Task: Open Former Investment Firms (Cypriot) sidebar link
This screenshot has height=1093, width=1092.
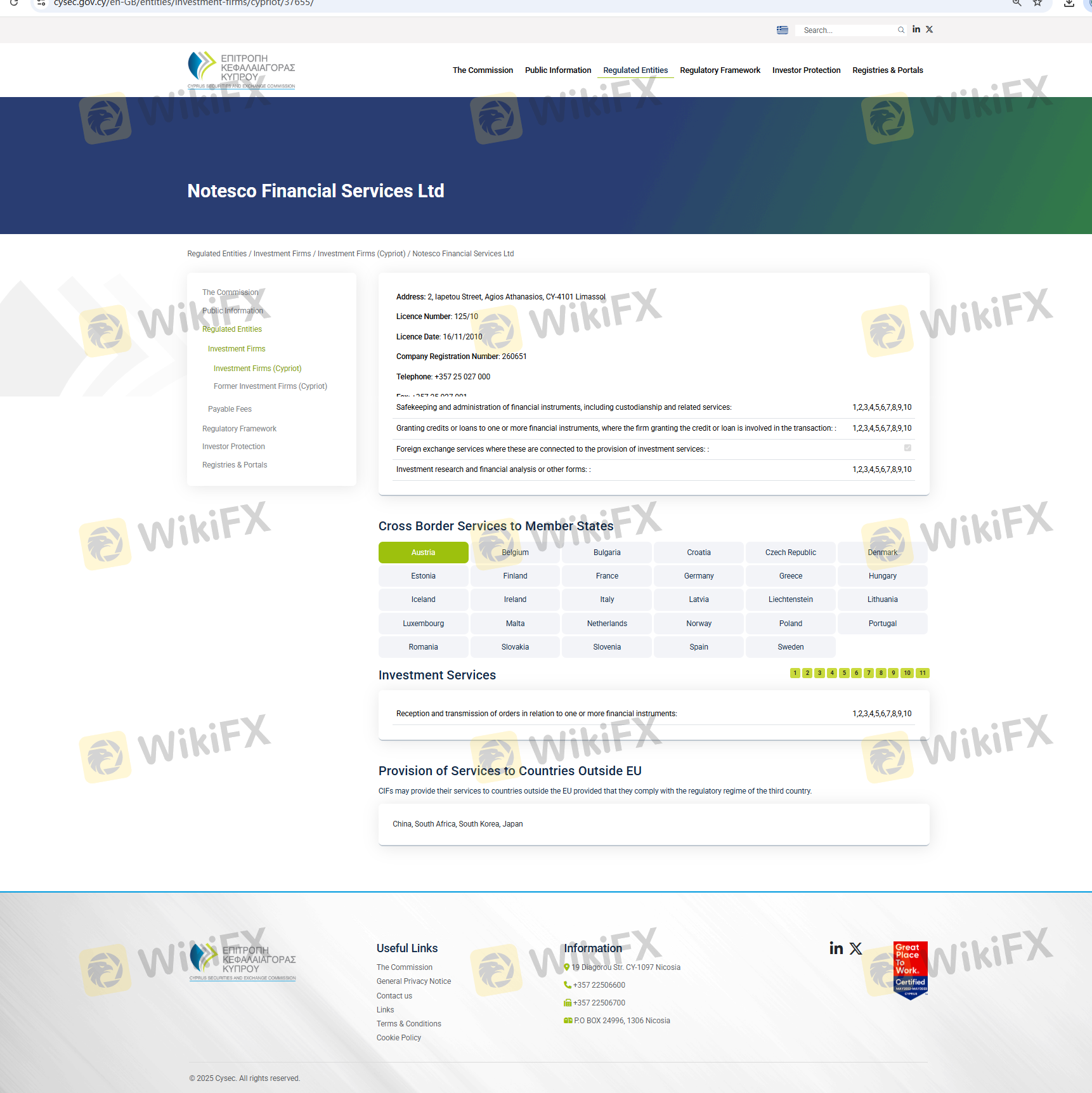Action: (270, 386)
